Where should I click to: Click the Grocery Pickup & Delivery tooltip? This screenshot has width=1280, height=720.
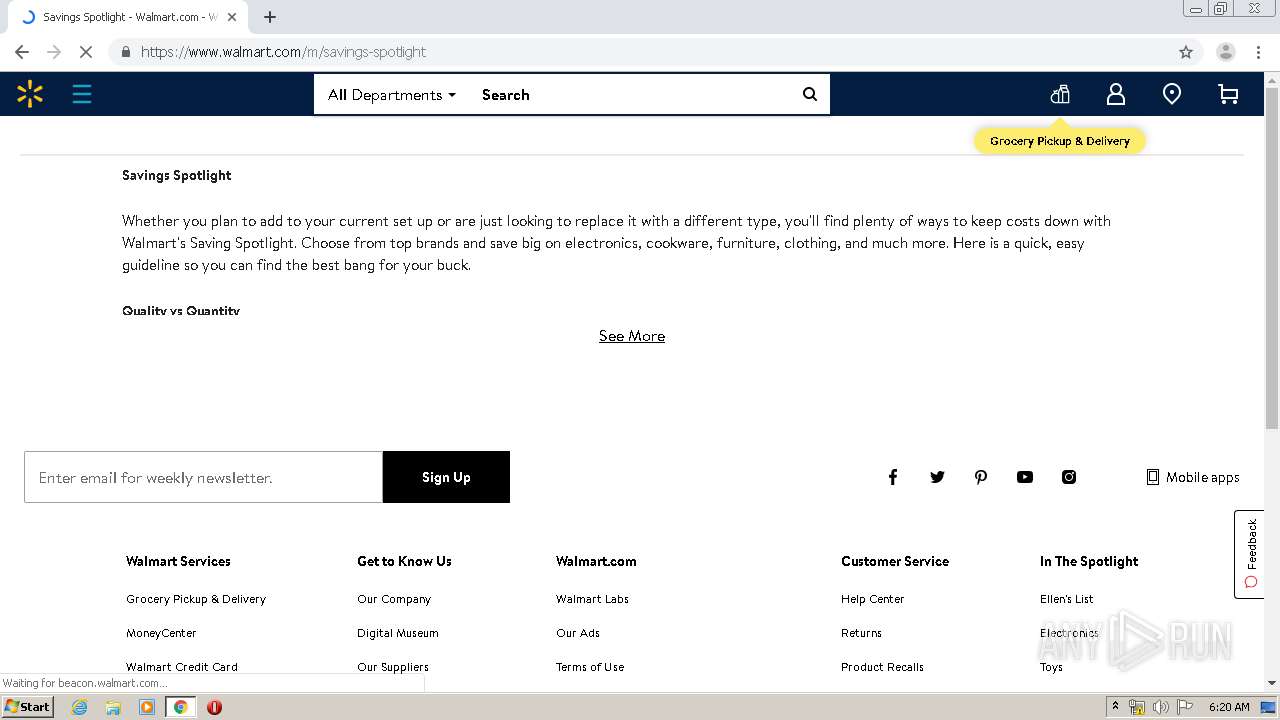[1060, 141]
